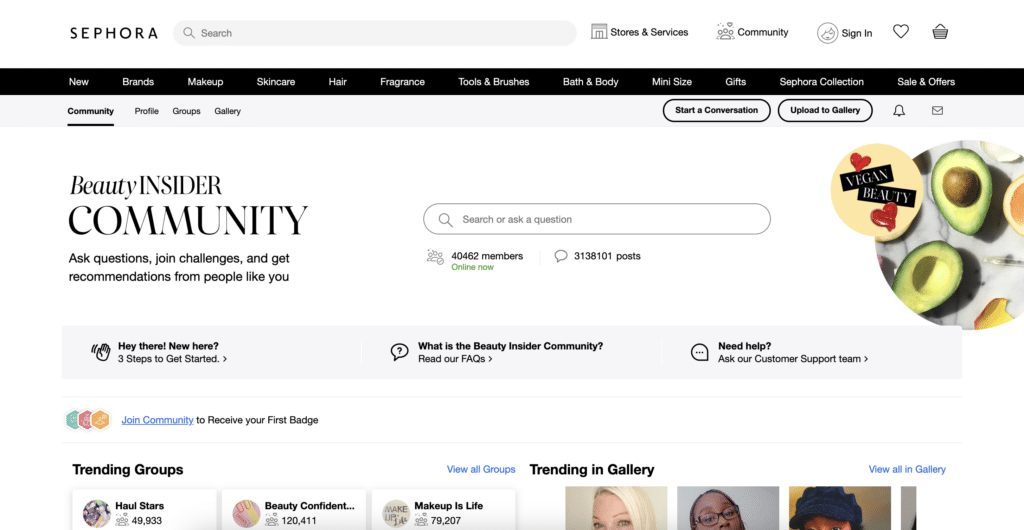
Task: Click the Haul Stars group avatar
Action: 97,514
